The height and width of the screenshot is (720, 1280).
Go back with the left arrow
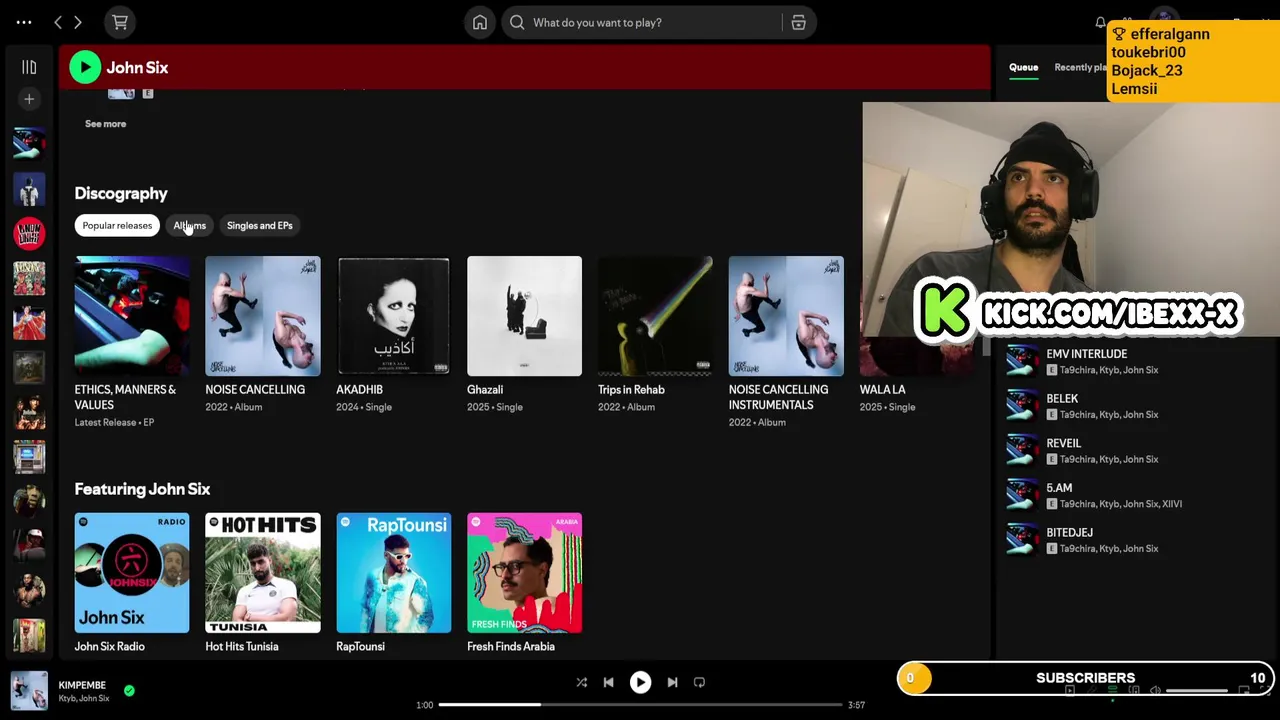pyautogui.click(x=58, y=22)
